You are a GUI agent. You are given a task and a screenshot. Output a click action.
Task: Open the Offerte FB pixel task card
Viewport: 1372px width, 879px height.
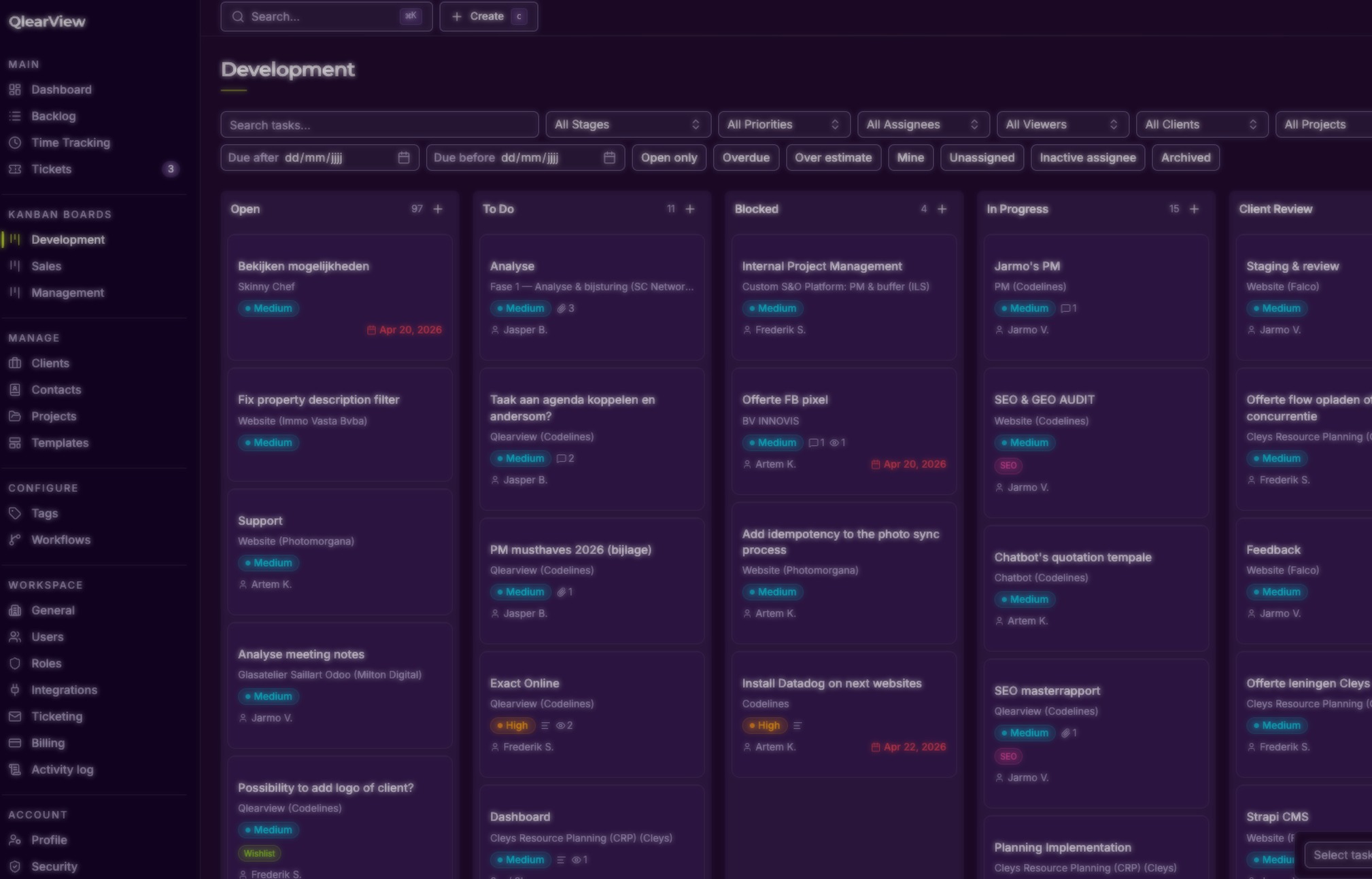(844, 431)
